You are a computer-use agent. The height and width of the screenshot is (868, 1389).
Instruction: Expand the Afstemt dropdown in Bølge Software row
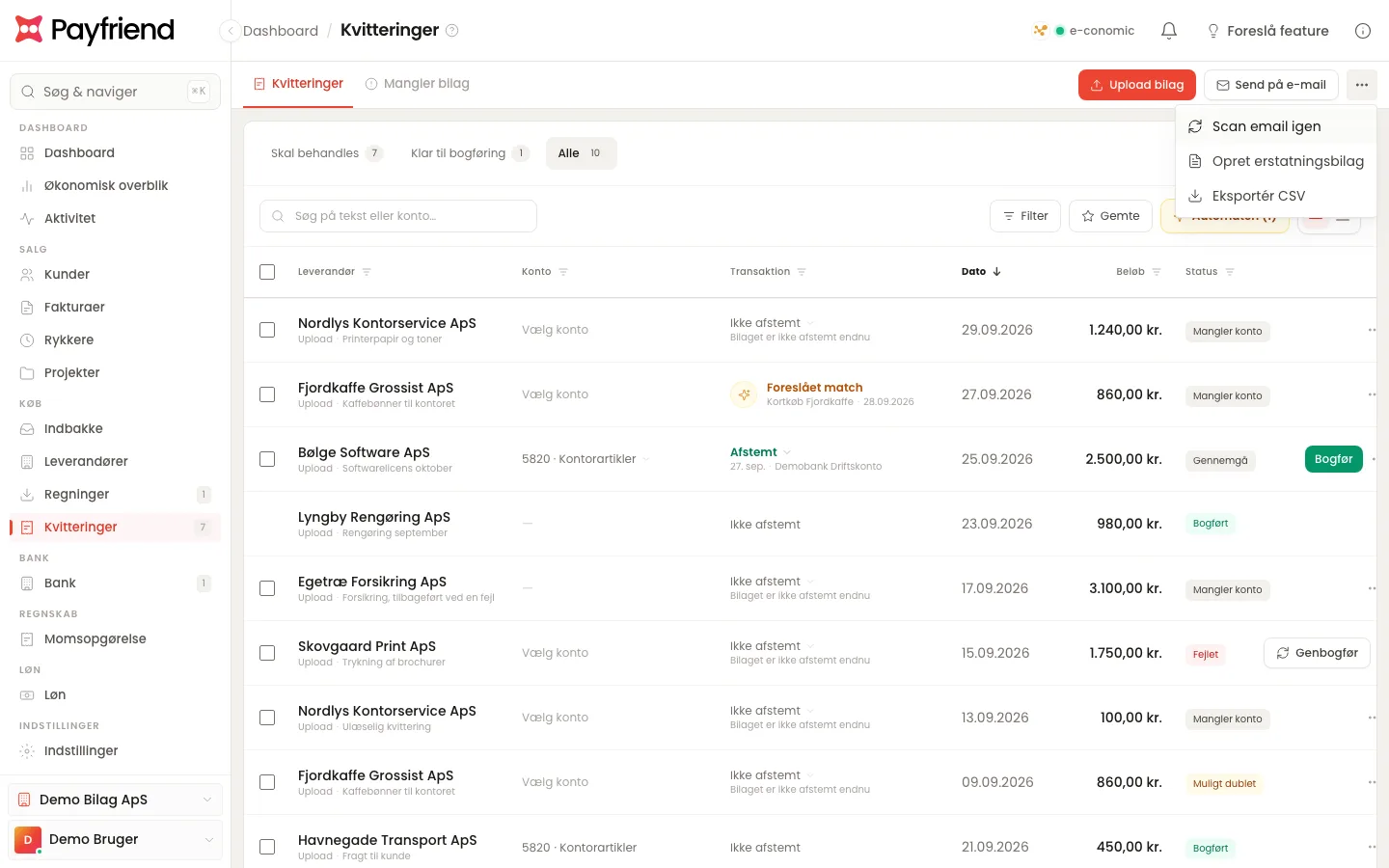point(760,452)
